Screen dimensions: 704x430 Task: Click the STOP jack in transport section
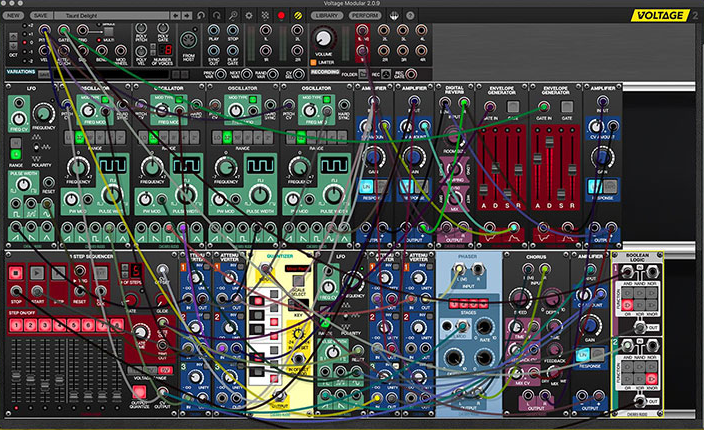[233, 31]
